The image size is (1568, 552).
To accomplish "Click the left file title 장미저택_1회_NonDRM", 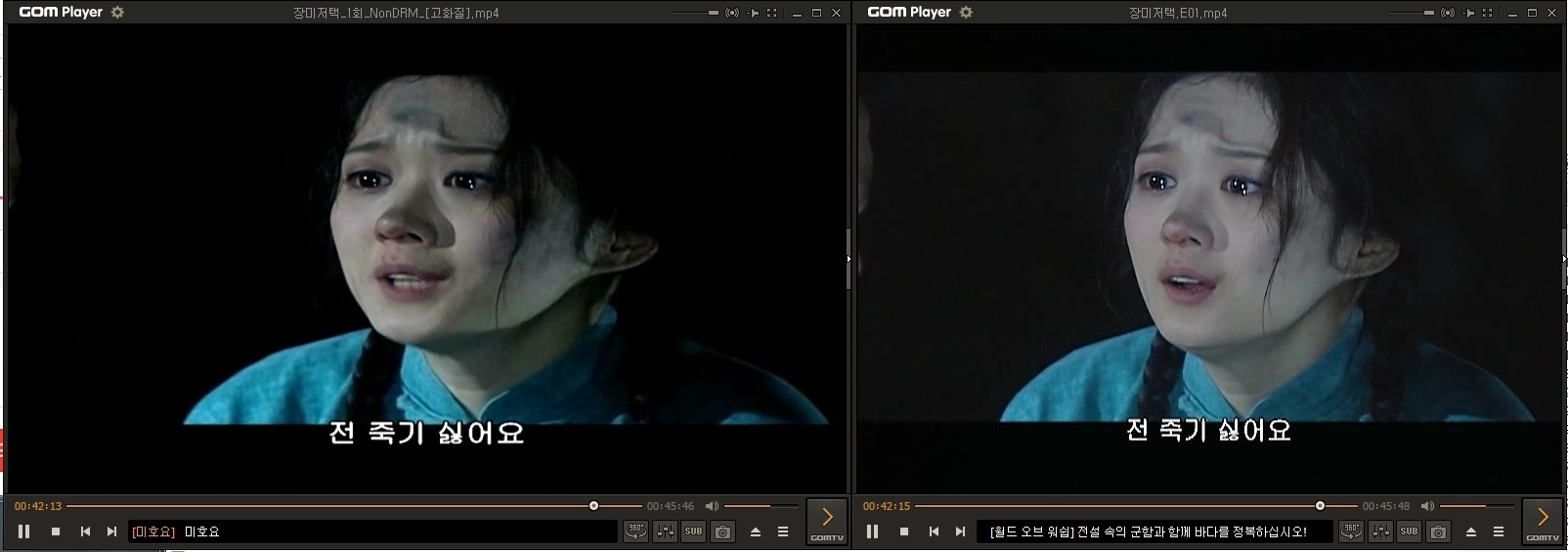I will click(x=396, y=13).
